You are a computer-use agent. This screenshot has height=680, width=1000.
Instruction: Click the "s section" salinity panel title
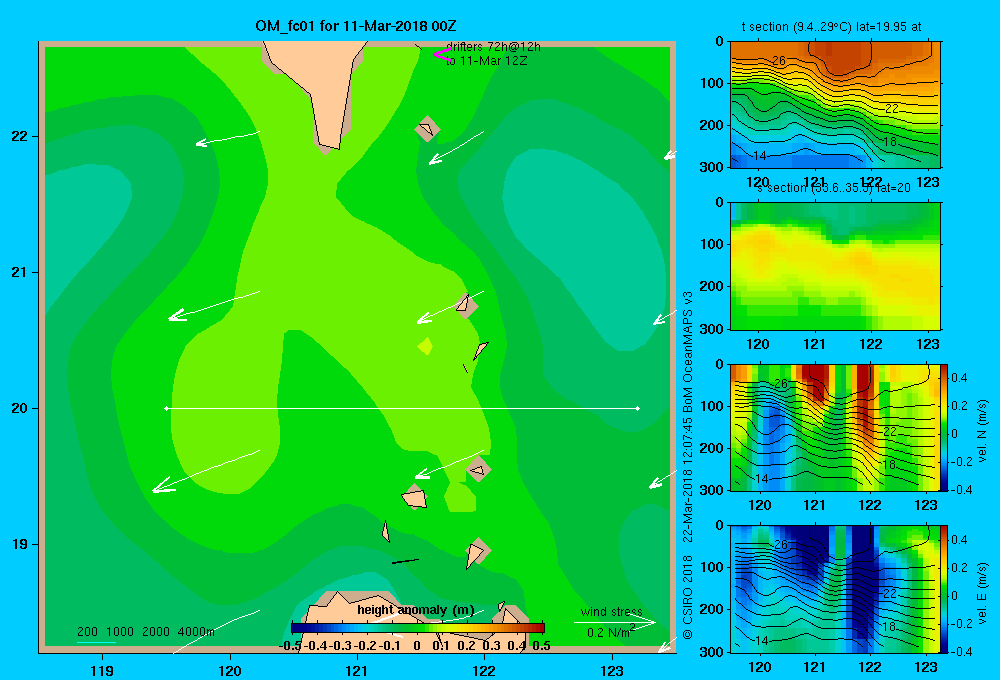tap(834, 188)
